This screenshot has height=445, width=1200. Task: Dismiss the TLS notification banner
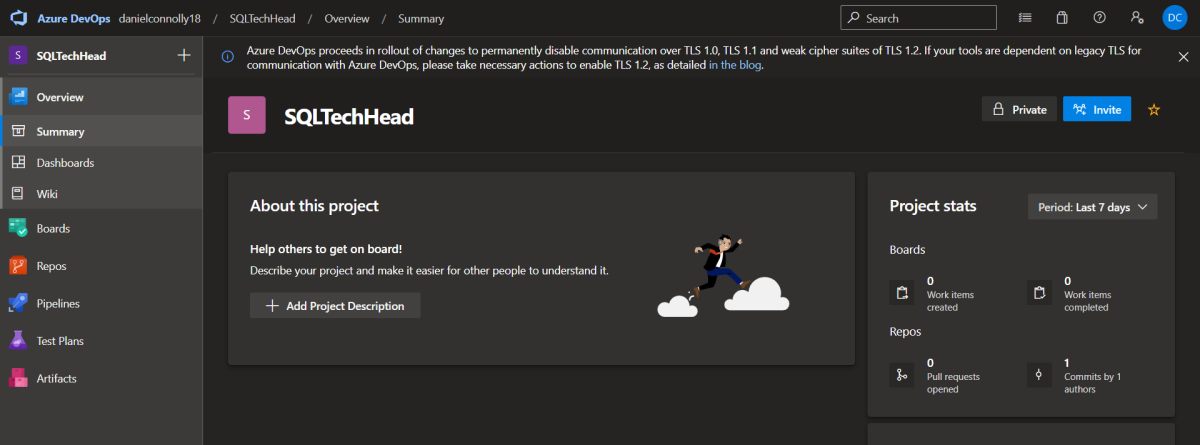pyautogui.click(x=1183, y=57)
